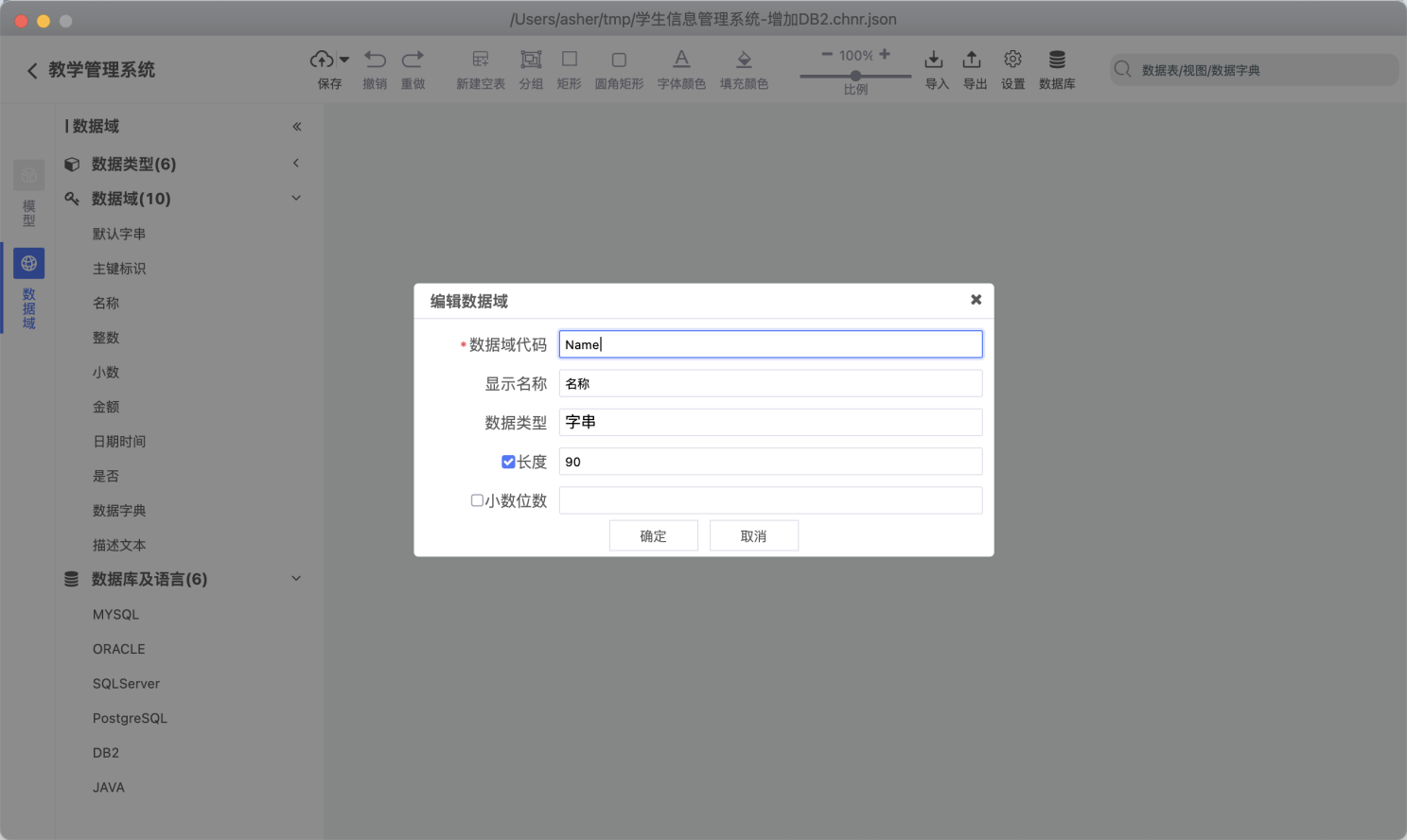Viewport: 1407px width, 840px height.
Task: Zoom out with the minus icon
Action: pos(827,55)
